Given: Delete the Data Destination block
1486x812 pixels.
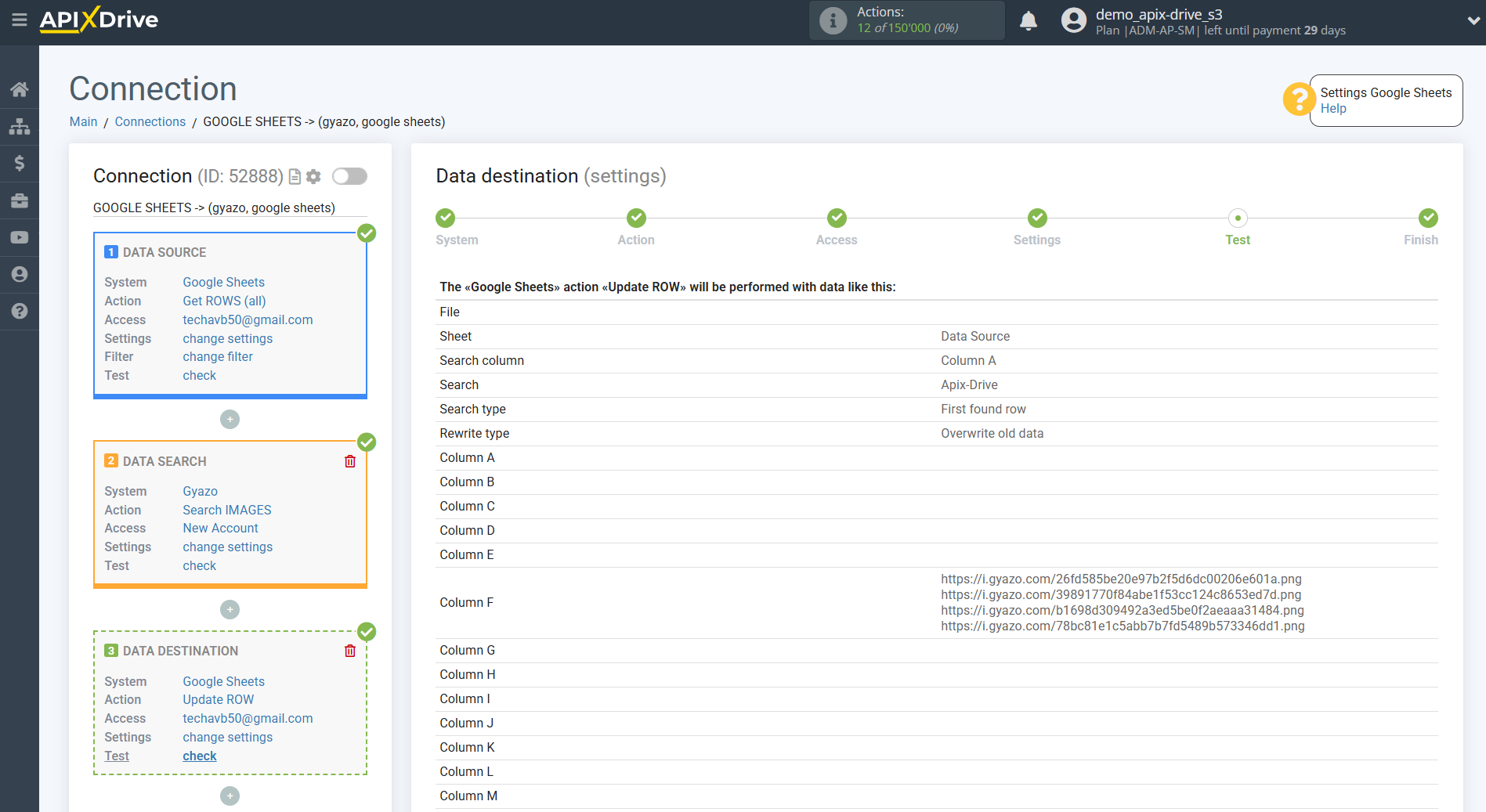Looking at the screenshot, I should tap(350, 651).
